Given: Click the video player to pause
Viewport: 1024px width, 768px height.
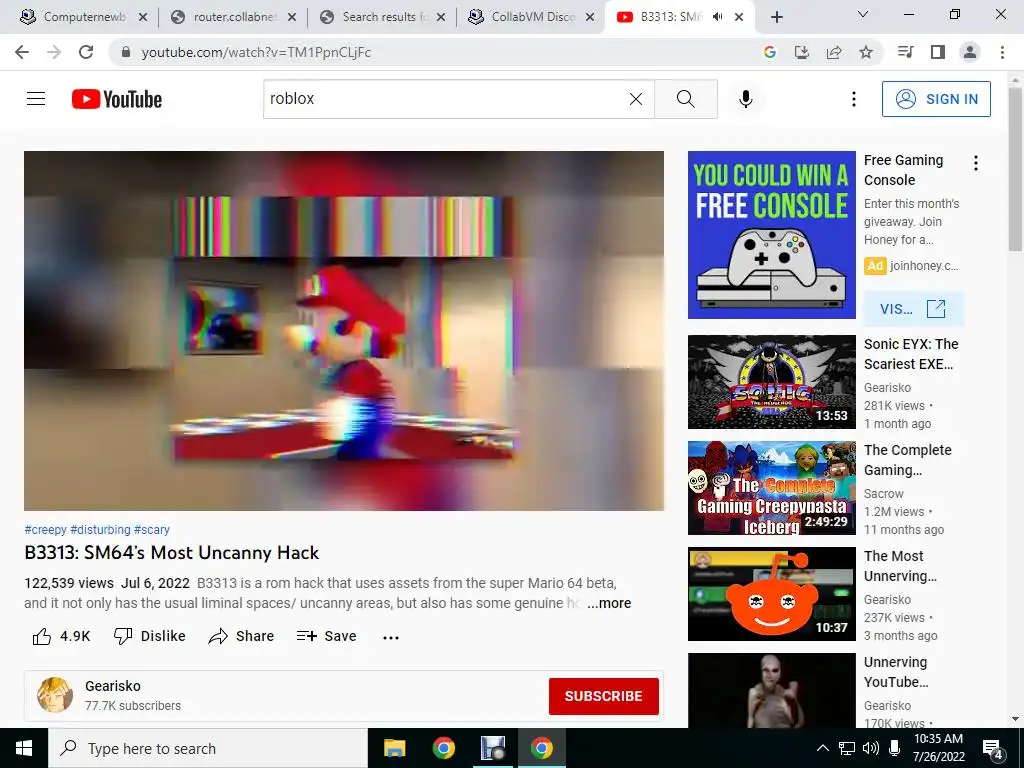Looking at the screenshot, I should (344, 330).
